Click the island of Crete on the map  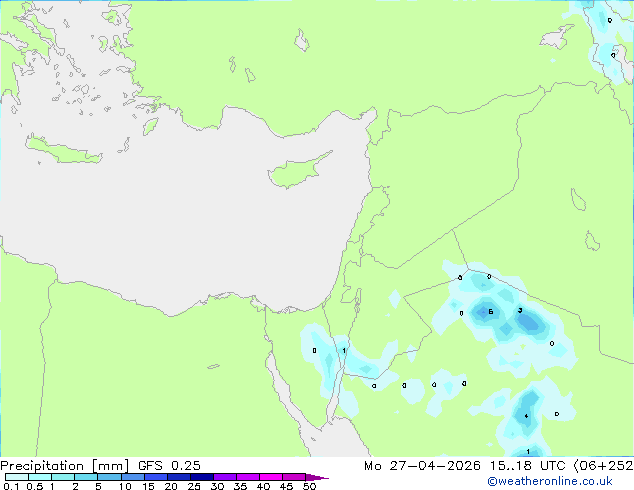(x=63, y=150)
